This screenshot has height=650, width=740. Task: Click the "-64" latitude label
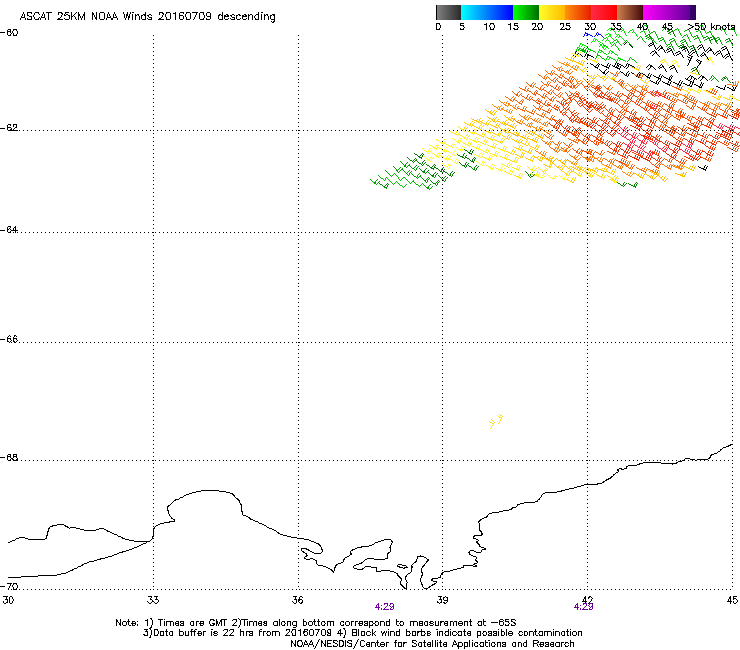[9, 230]
